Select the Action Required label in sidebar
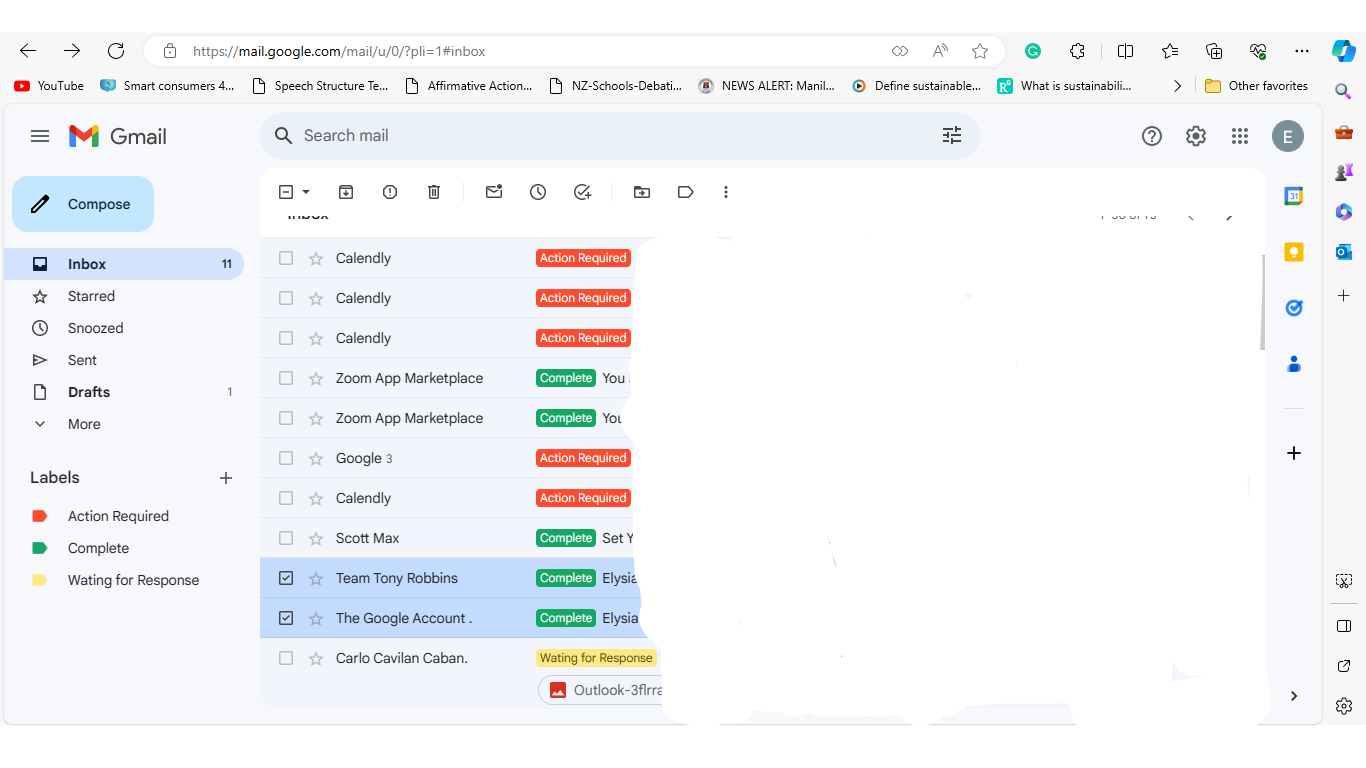1366x768 pixels. point(118,516)
